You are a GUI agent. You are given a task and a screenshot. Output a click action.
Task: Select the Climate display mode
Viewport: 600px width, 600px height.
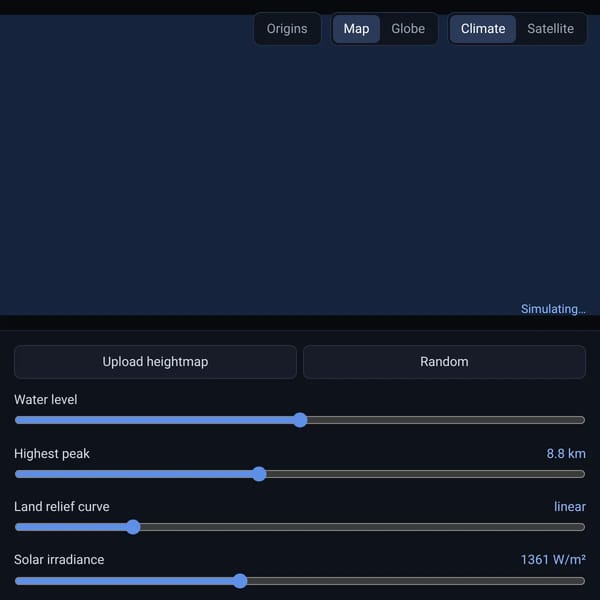(483, 29)
